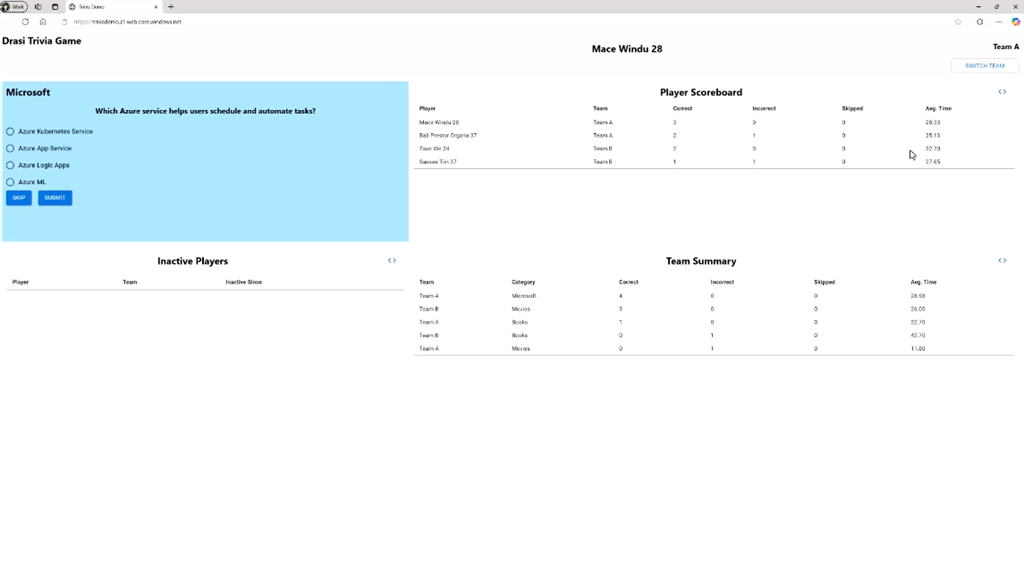Open browser settings and more menu
1024x575 pixels.
pos(999,22)
